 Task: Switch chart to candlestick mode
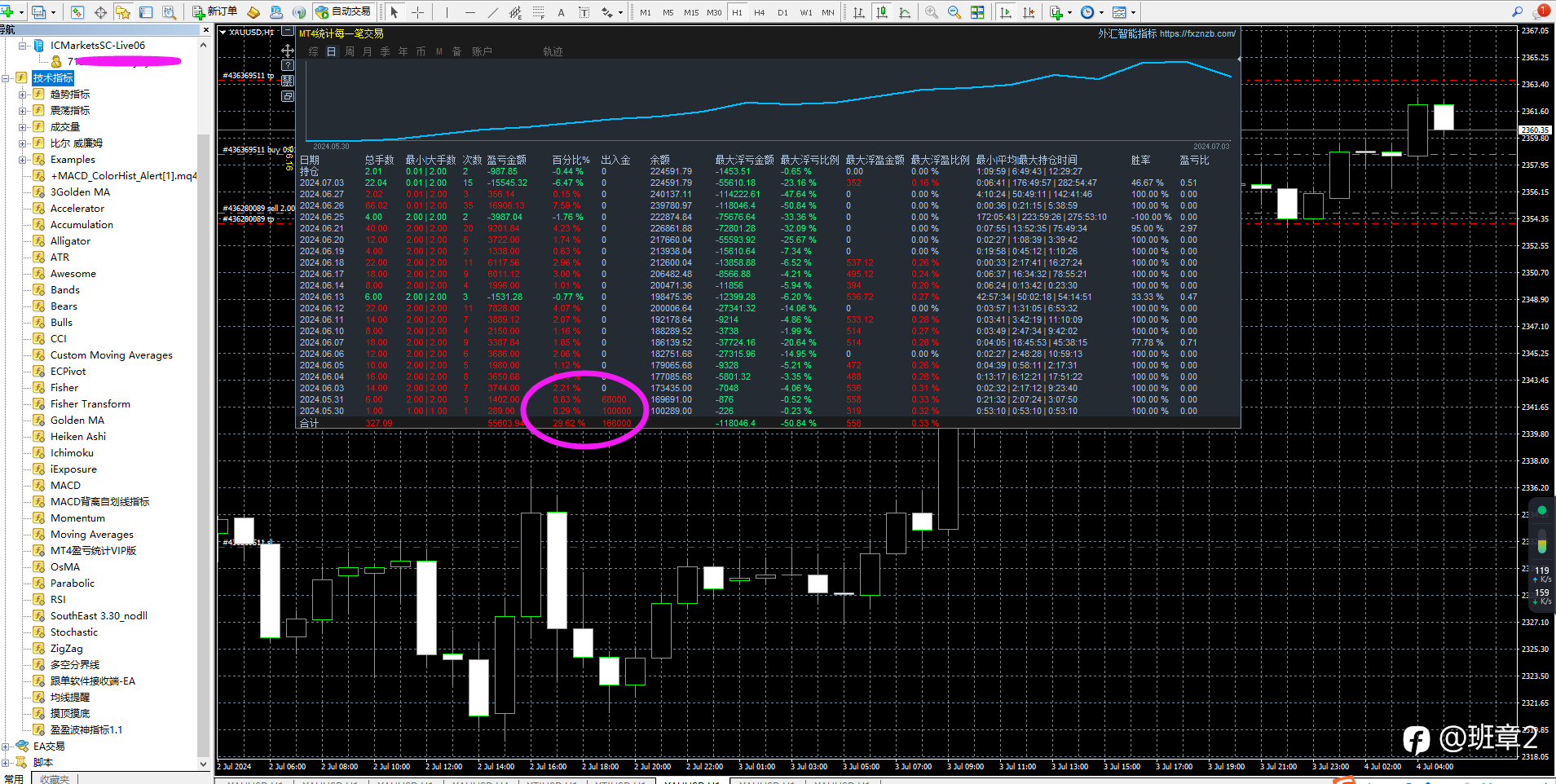point(882,12)
